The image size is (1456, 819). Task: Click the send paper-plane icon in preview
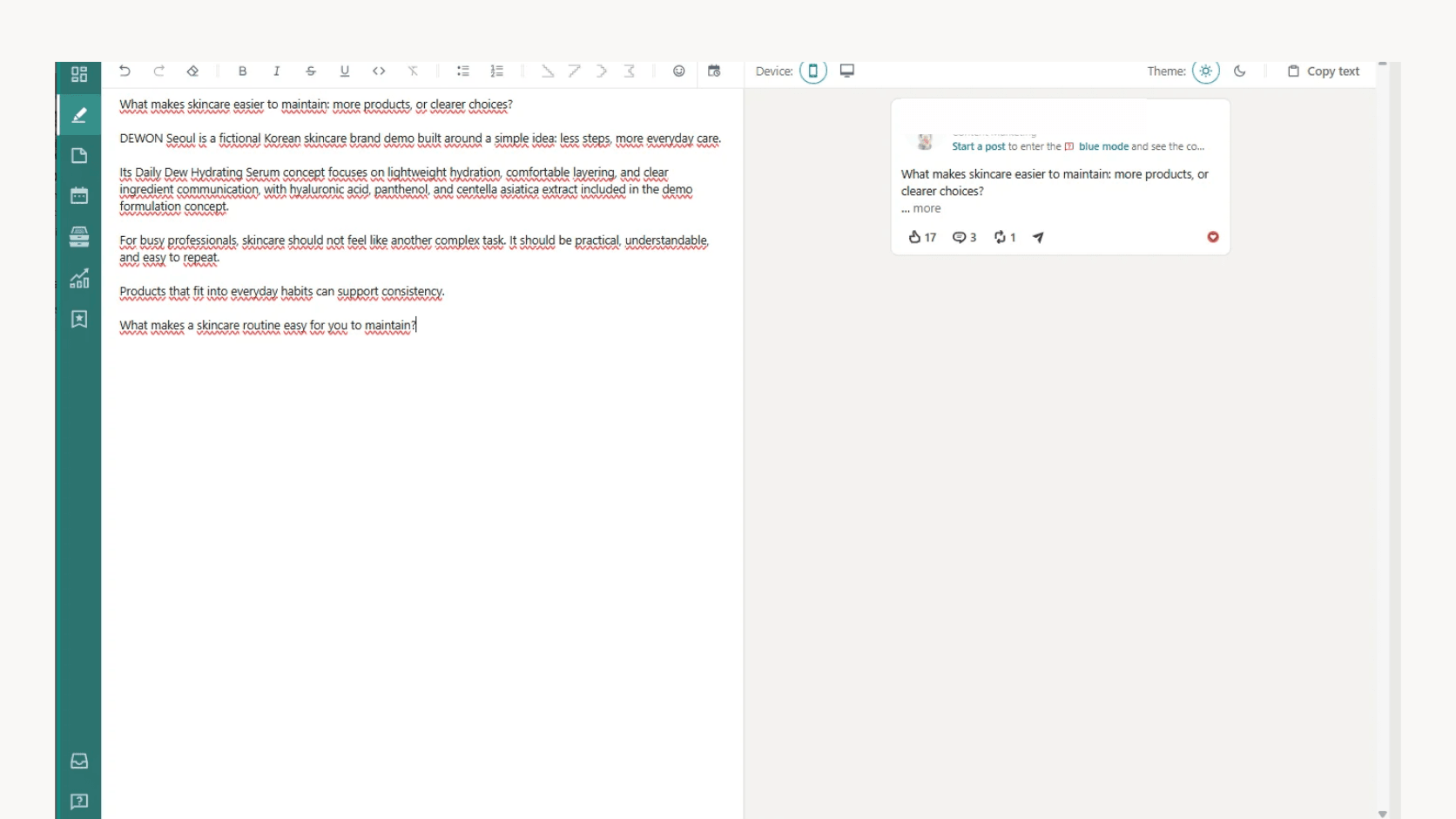click(x=1038, y=237)
